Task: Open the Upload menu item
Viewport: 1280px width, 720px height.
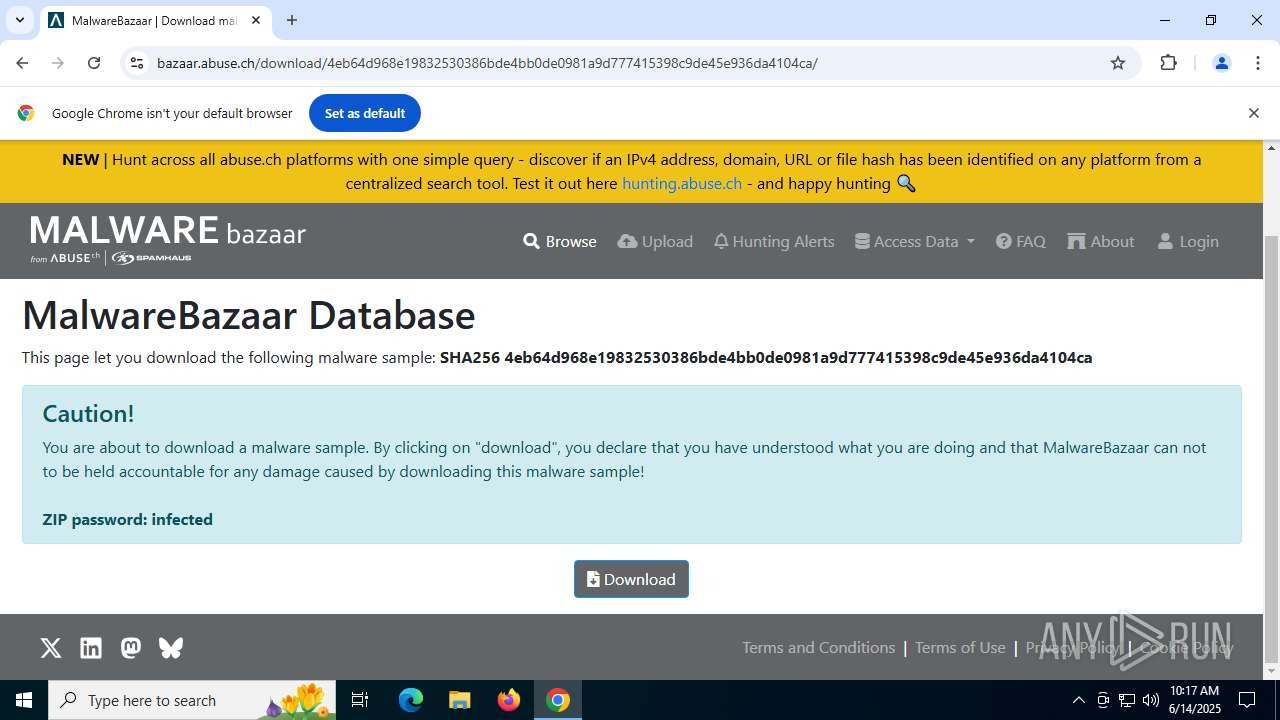Action: 655,241
